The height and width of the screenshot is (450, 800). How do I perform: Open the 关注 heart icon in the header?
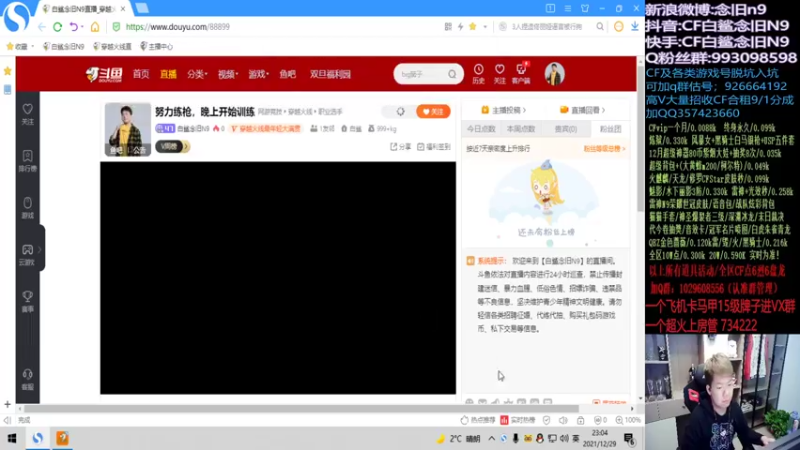[499, 74]
